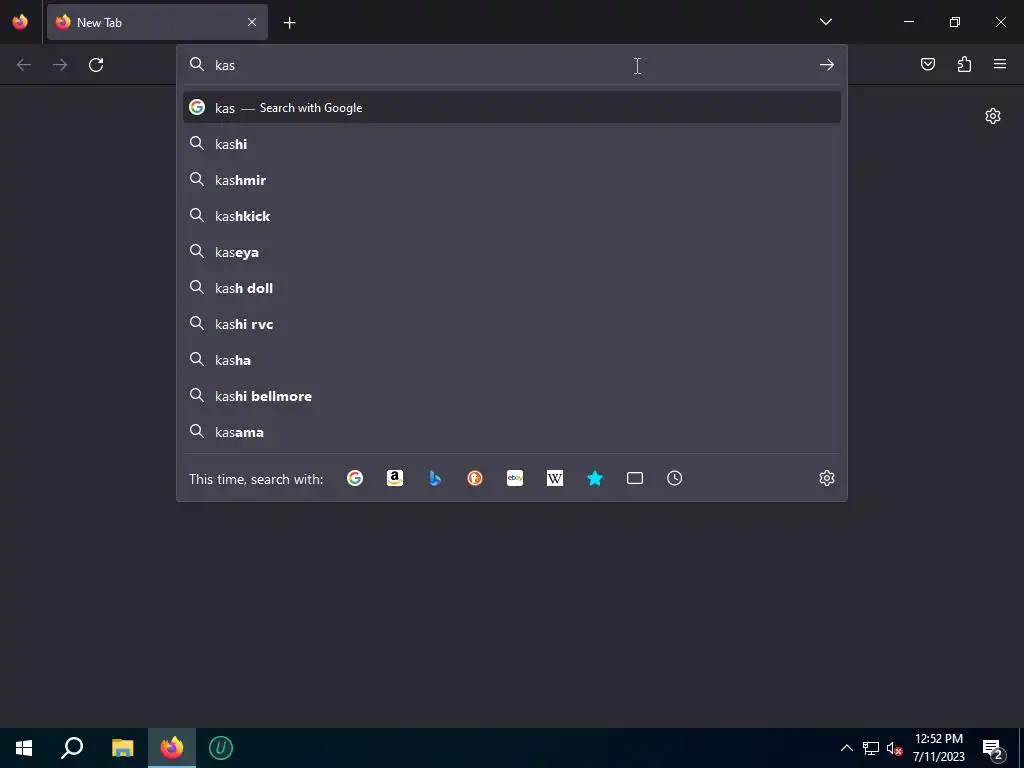The image size is (1024, 768).
Task: Open Save to Pocket button
Action: coord(928,64)
